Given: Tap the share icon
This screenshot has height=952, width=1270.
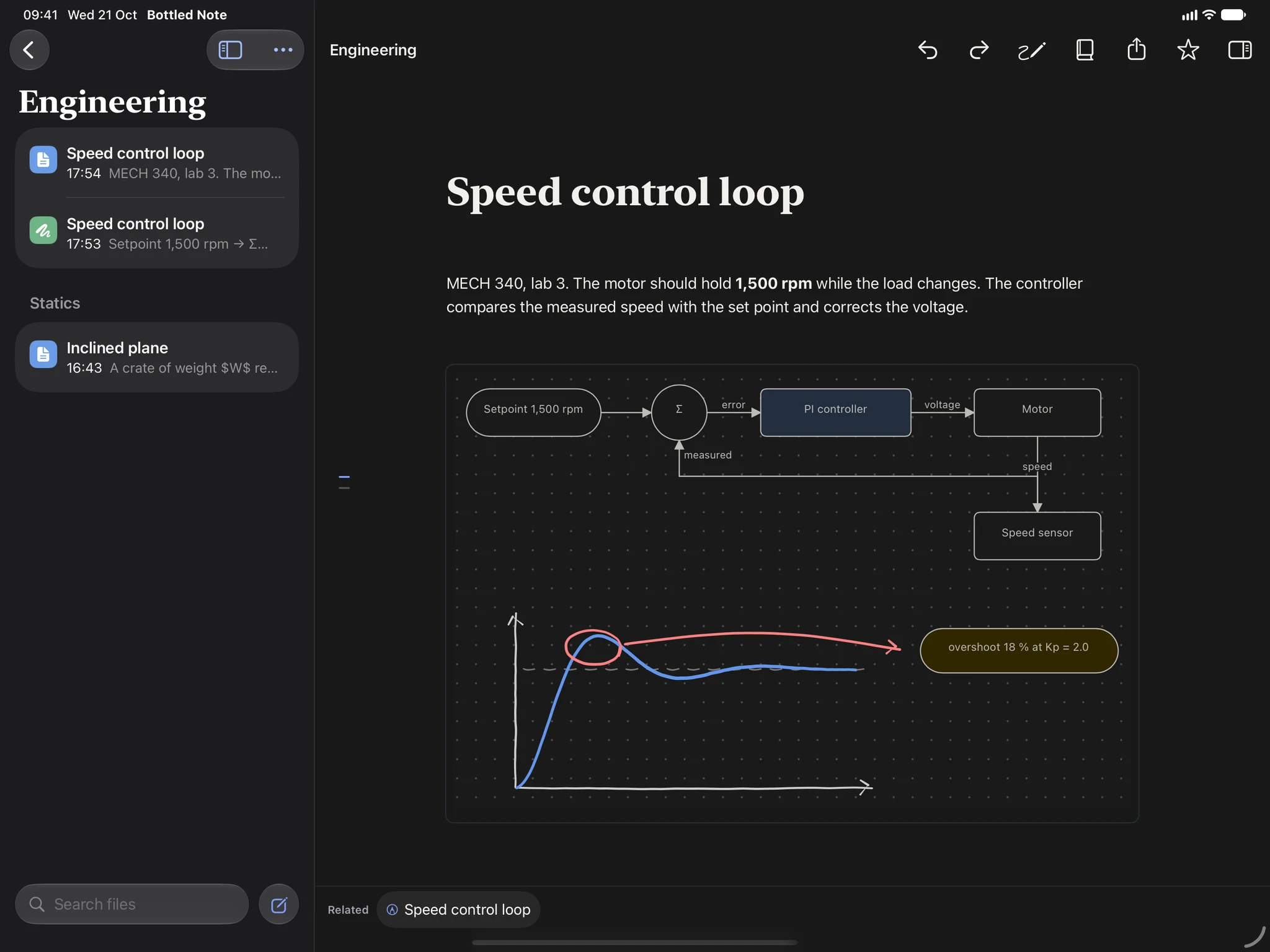Looking at the screenshot, I should pyautogui.click(x=1136, y=49).
